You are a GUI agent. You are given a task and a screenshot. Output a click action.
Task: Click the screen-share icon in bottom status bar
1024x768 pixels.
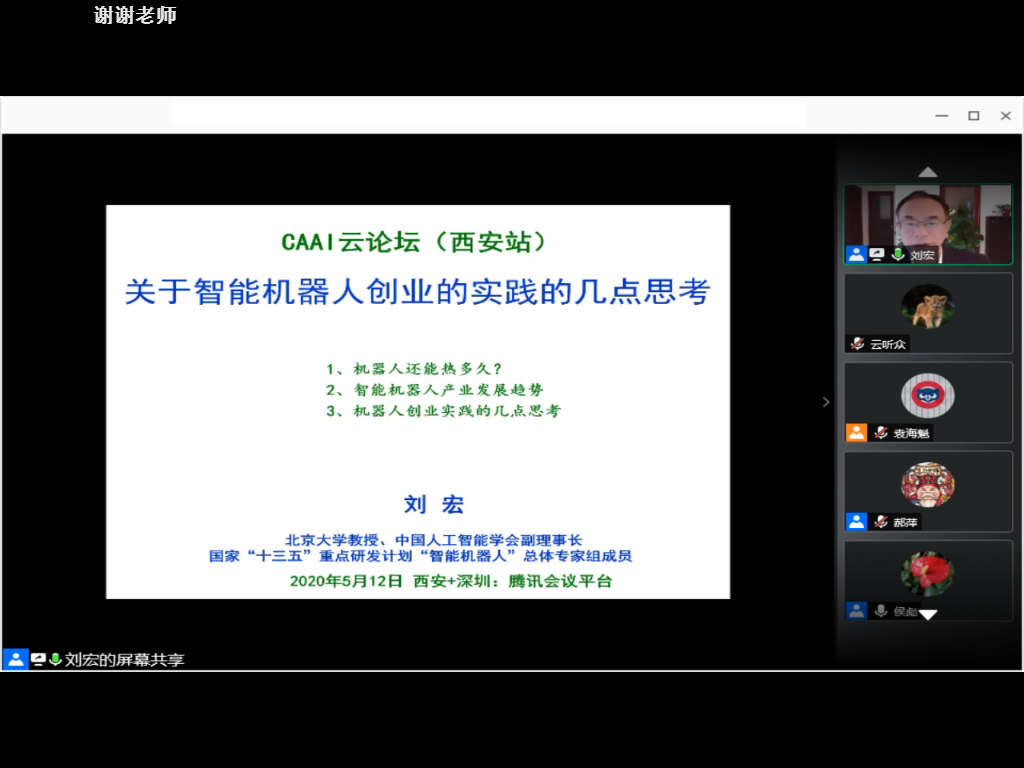click(x=38, y=659)
